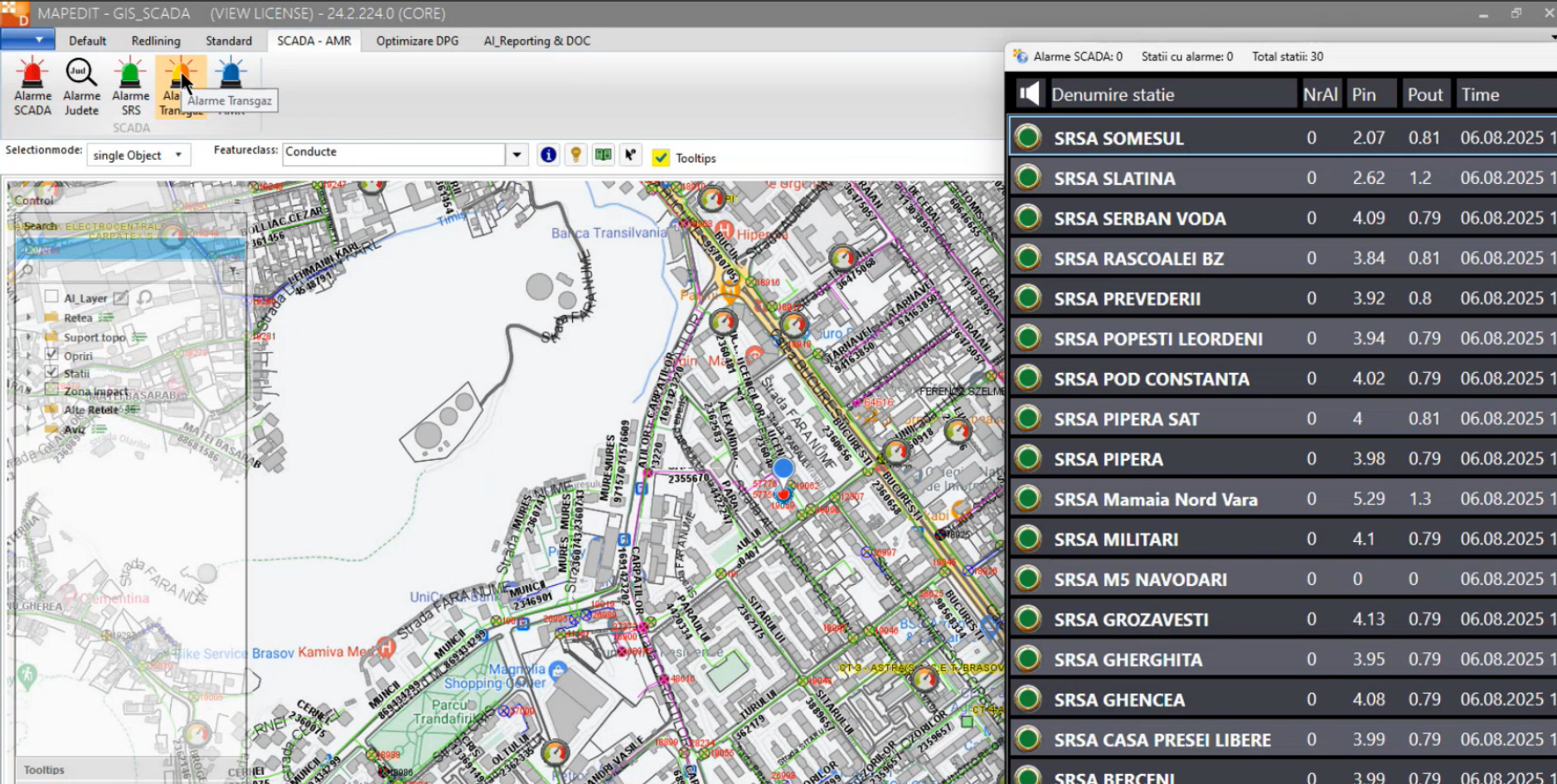The image size is (1557, 784).
Task: Open the Featureclass dropdown arrow
Action: pyautogui.click(x=517, y=155)
